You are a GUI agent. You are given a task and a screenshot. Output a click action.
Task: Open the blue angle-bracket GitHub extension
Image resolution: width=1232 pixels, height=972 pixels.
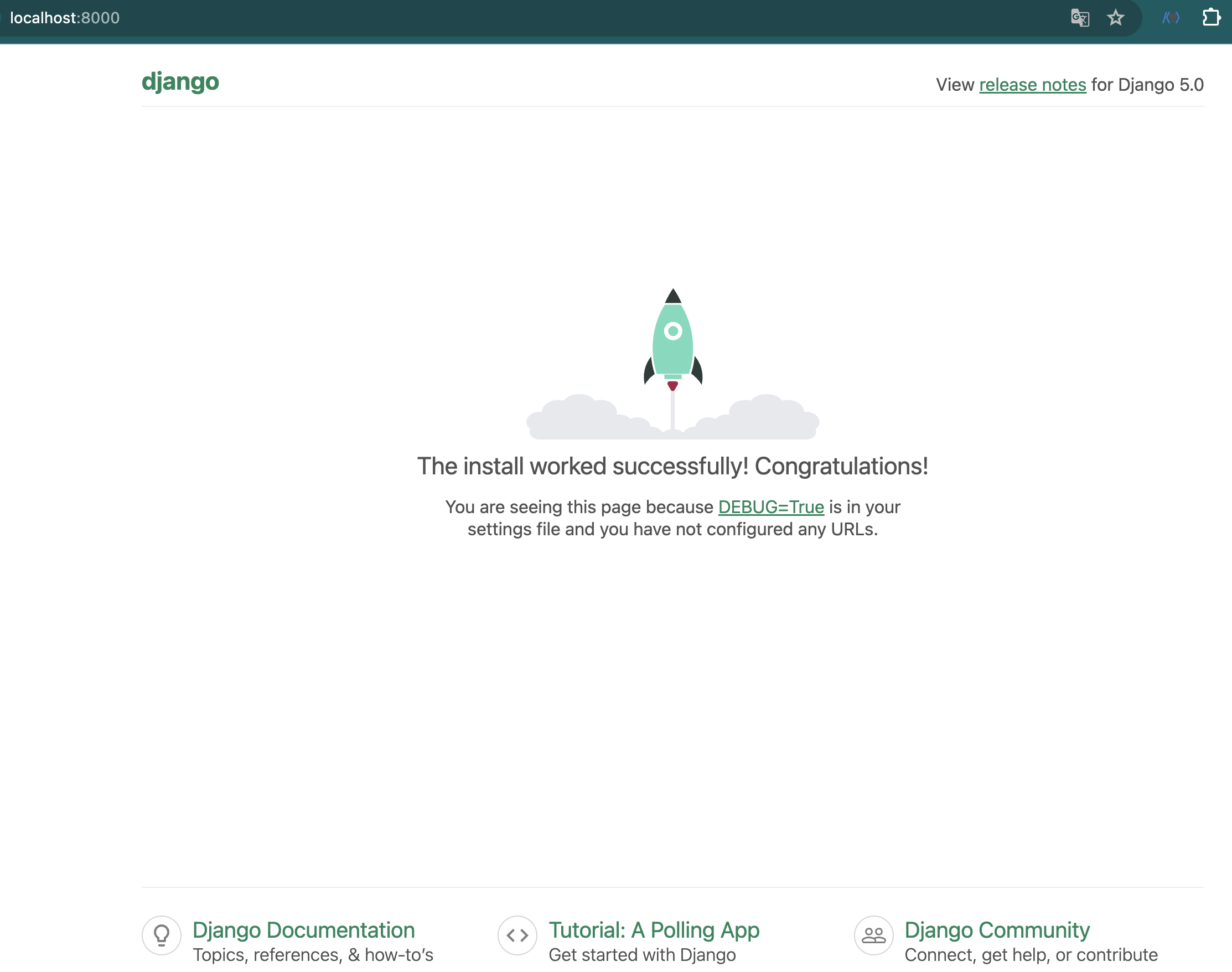tap(1171, 18)
